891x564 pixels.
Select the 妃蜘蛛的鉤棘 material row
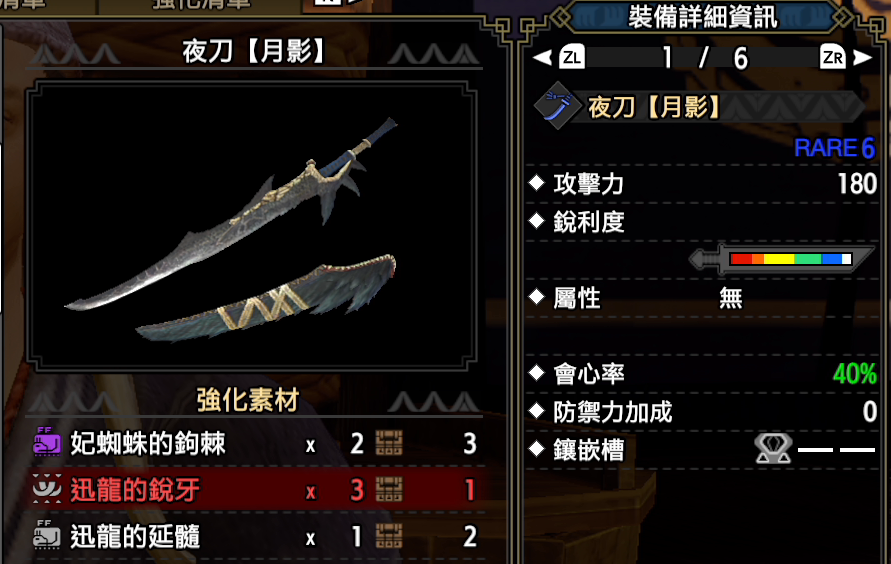[255, 442]
